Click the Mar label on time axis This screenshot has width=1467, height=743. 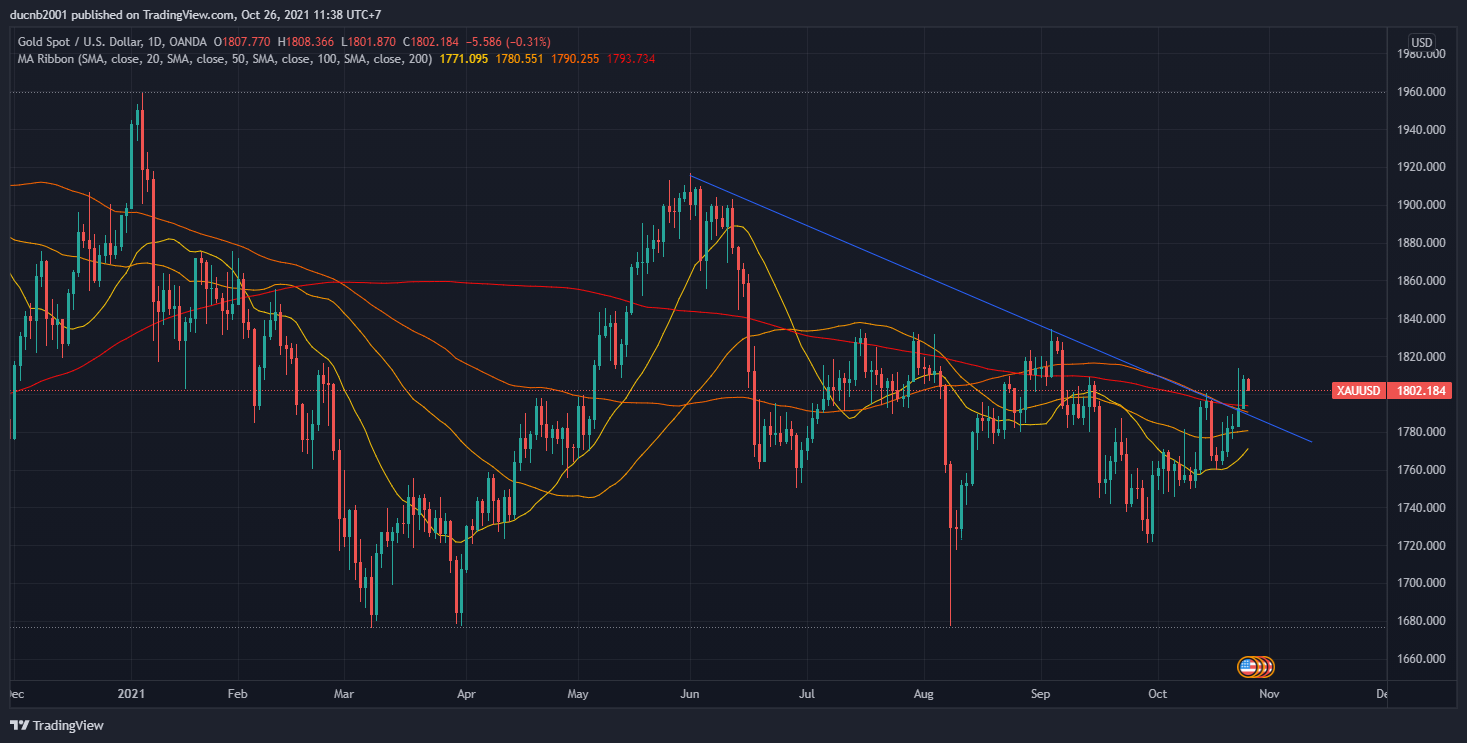coord(343,692)
